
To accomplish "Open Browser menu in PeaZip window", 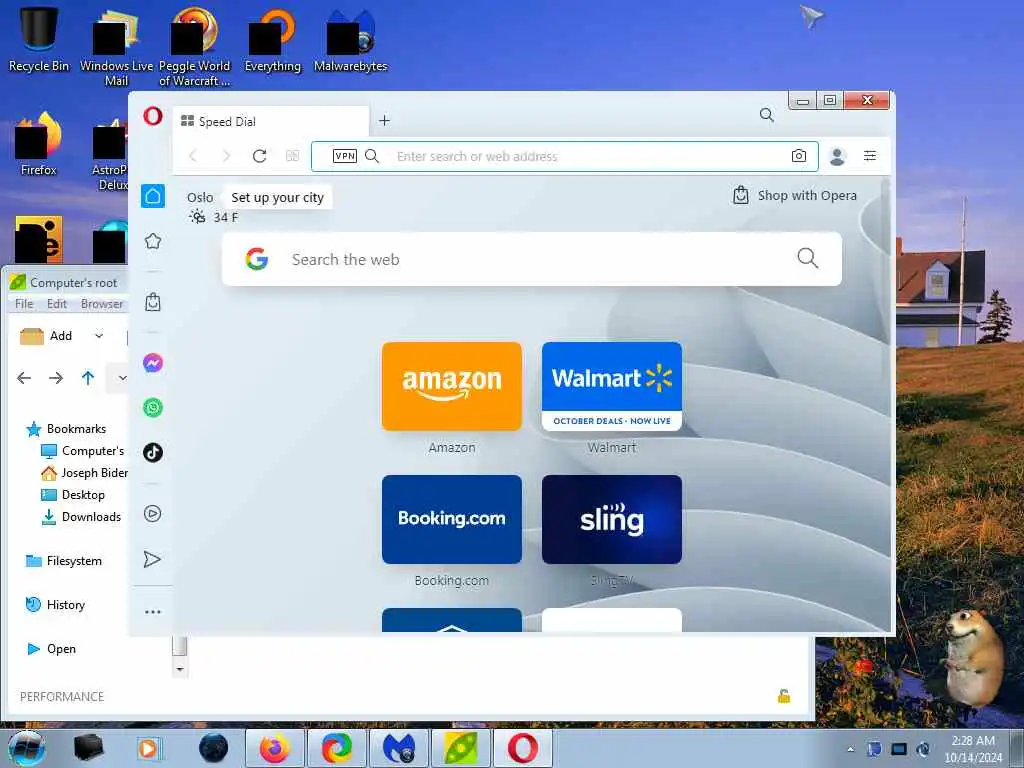I will 102,304.
